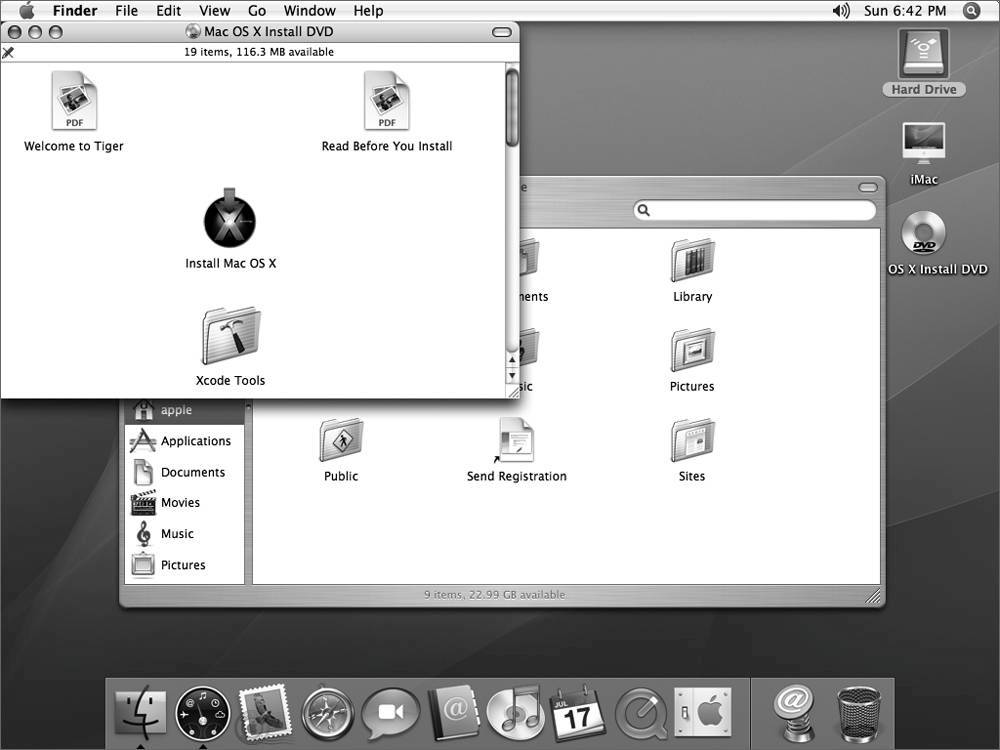This screenshot has height=750, width=1000.
Task: Select the Public folder
Action: tap(341, 439)
